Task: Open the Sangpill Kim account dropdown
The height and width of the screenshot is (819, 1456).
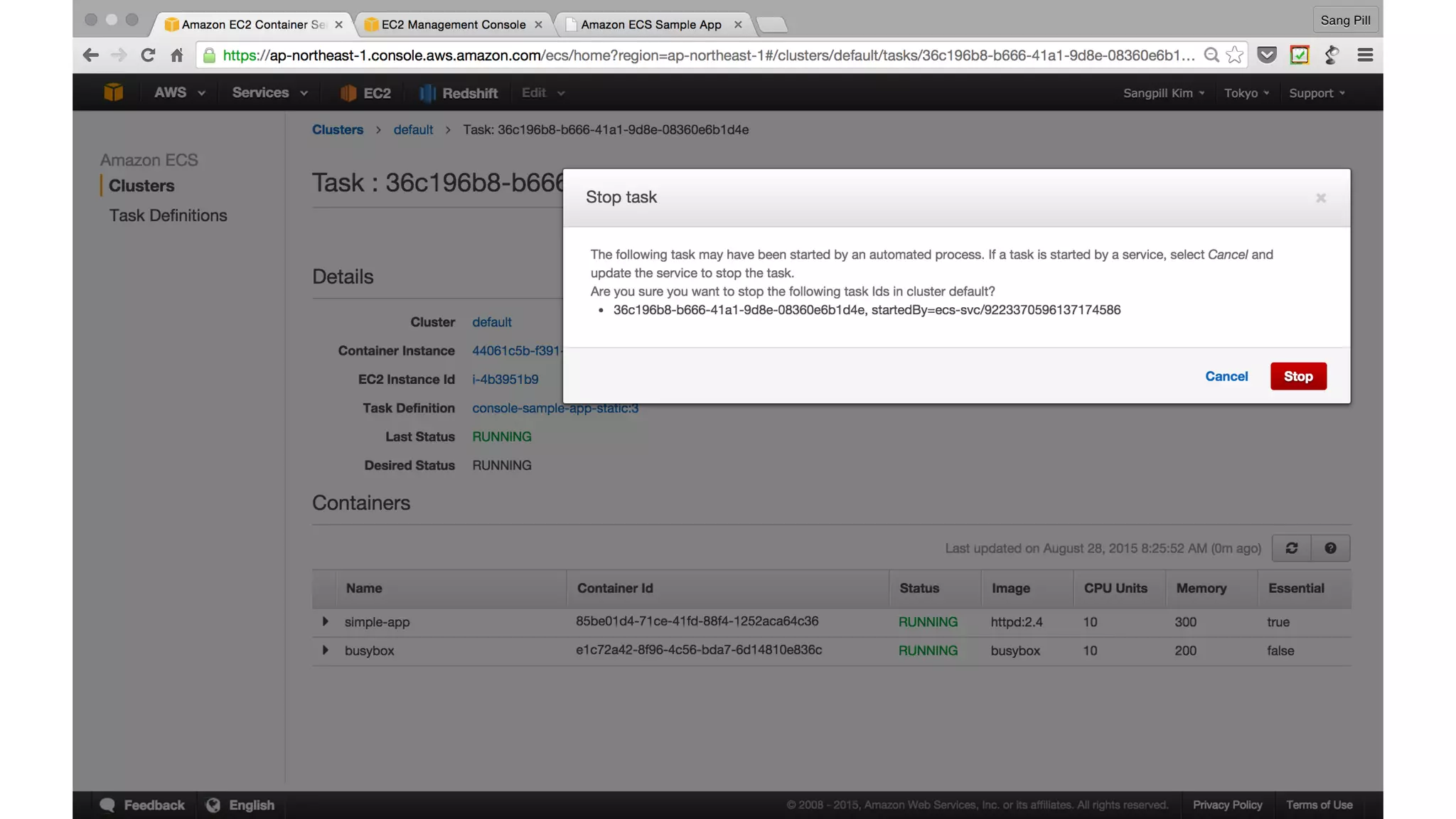Action: pyautogui.click(x=1163, y=93)
